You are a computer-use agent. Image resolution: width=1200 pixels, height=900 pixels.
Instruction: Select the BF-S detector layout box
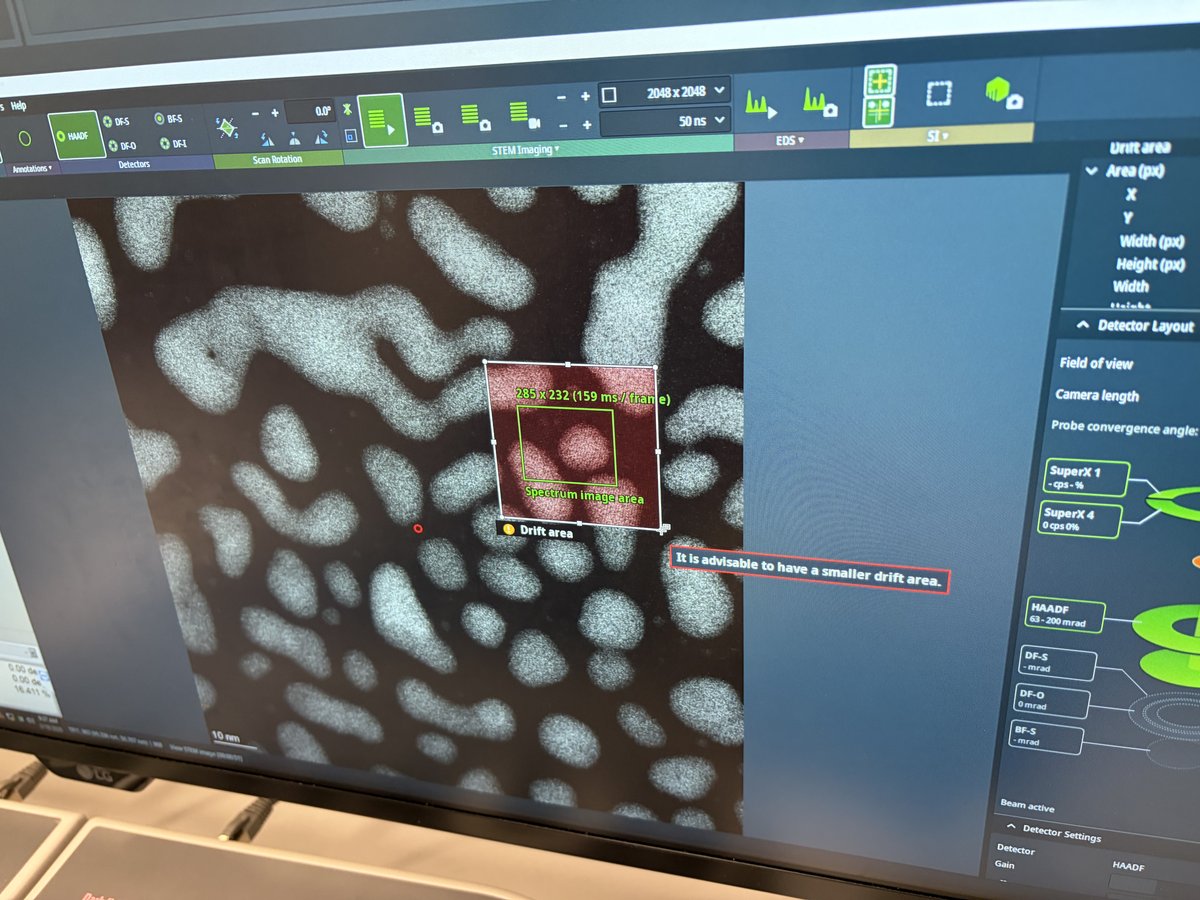pyautogui.click(x=1047, y=739)
